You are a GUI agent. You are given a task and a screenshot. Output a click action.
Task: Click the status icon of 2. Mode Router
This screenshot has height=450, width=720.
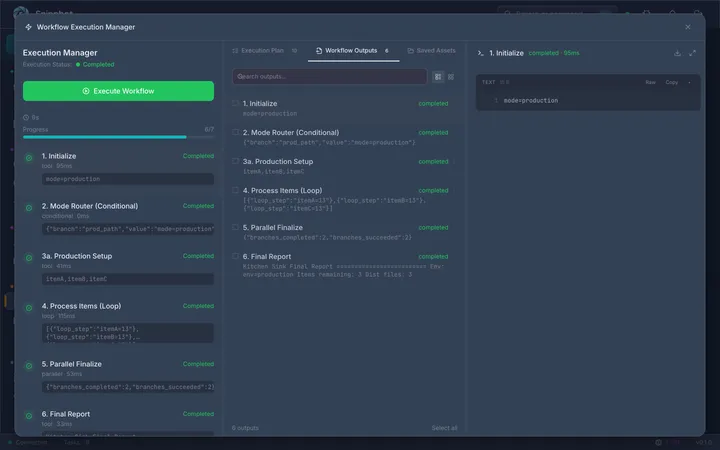(29, 208)
